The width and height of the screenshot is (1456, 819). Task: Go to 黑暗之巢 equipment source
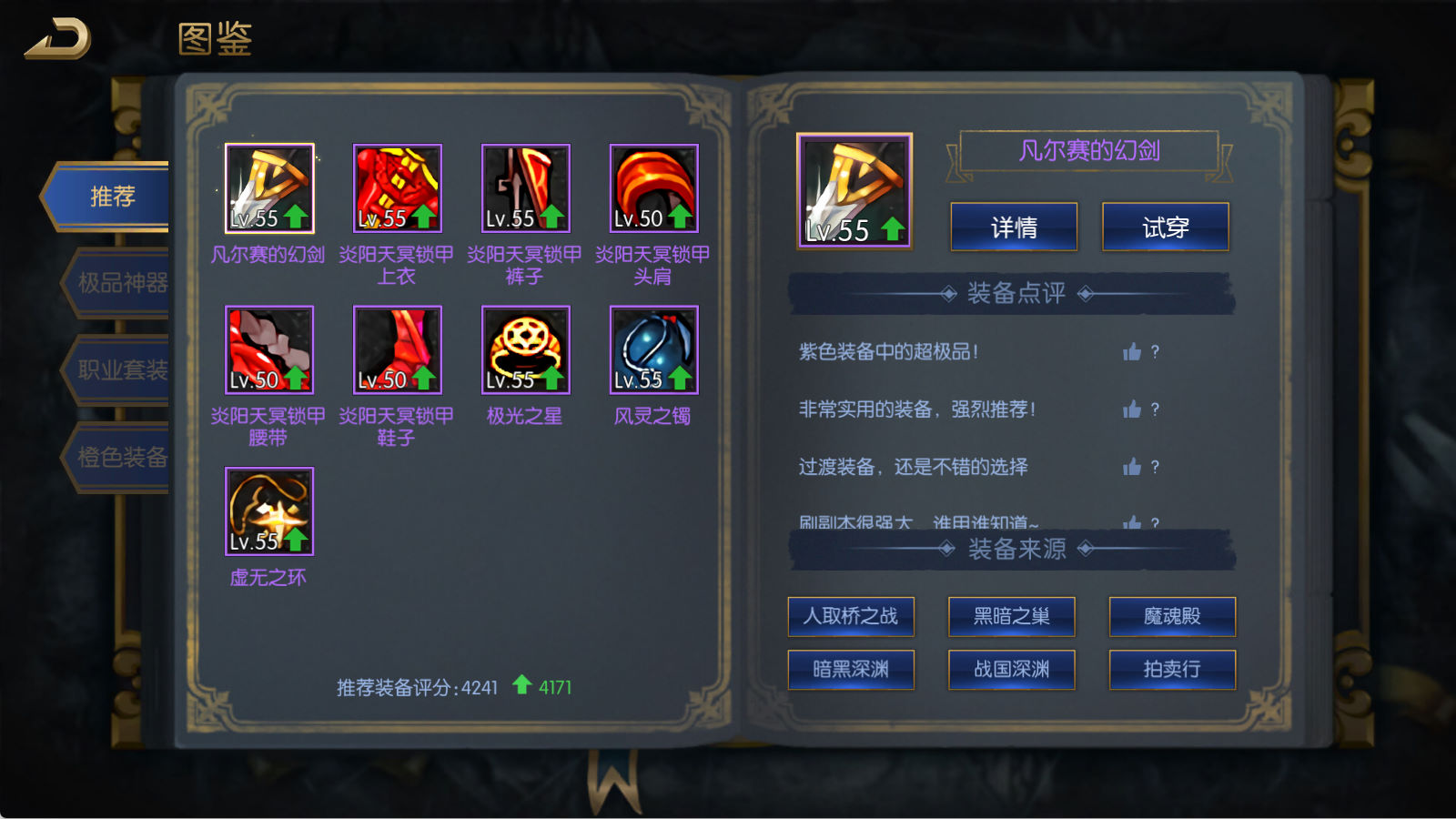(x=1012, y=617)
